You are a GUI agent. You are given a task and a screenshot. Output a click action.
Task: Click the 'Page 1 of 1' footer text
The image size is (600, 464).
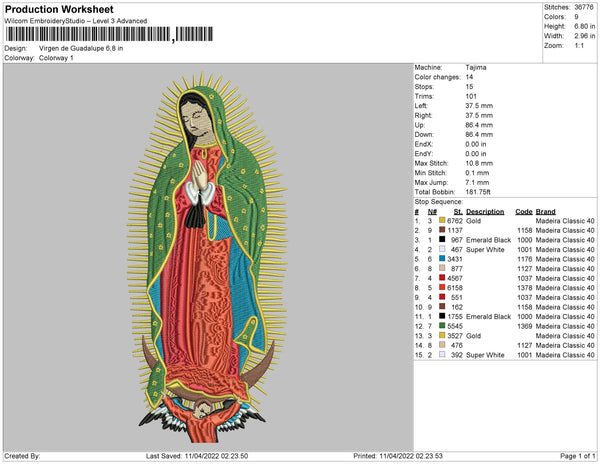pyautogui.click(x=577, y=456)
